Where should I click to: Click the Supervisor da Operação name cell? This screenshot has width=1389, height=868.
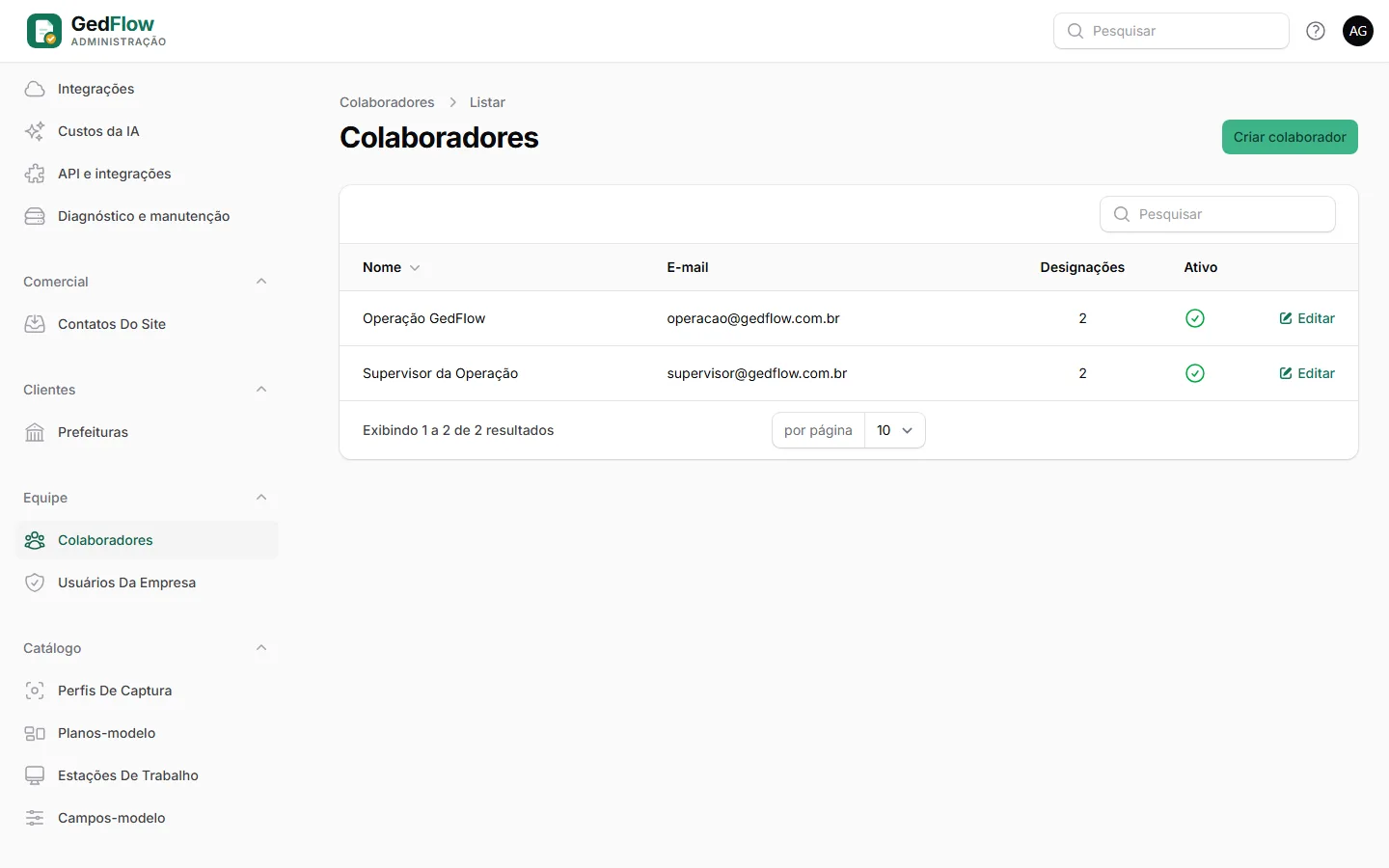(x=441, y=373)
